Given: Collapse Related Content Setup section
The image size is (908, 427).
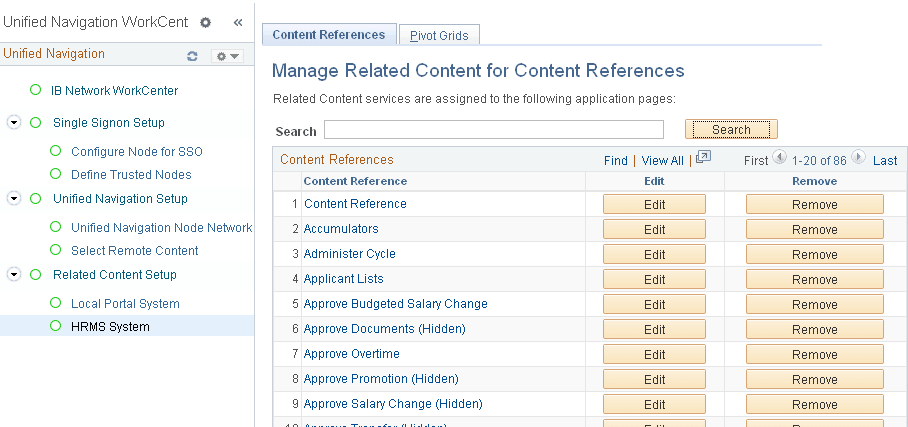Looking at the screenshot, I should point(14,275).
